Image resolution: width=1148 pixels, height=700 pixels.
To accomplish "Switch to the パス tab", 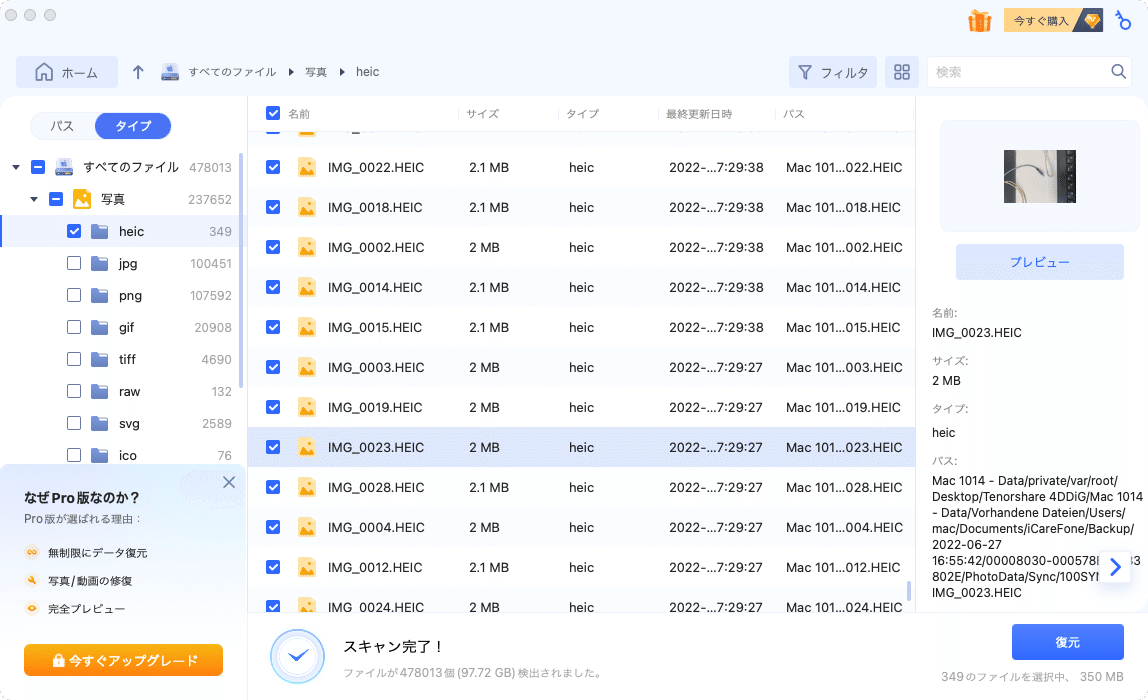I will 62,126.
